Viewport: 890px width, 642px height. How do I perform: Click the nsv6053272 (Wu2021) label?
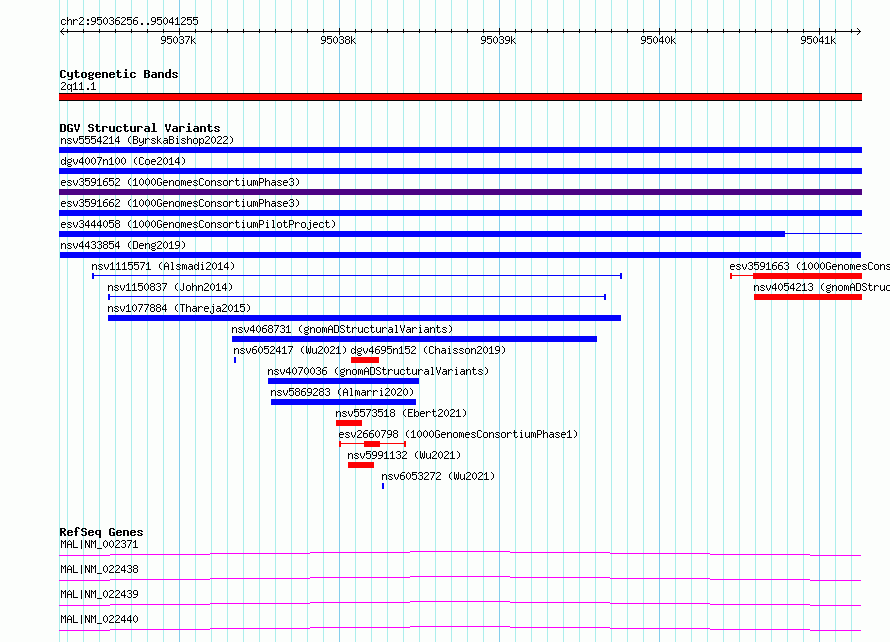(x=438, y=476)
